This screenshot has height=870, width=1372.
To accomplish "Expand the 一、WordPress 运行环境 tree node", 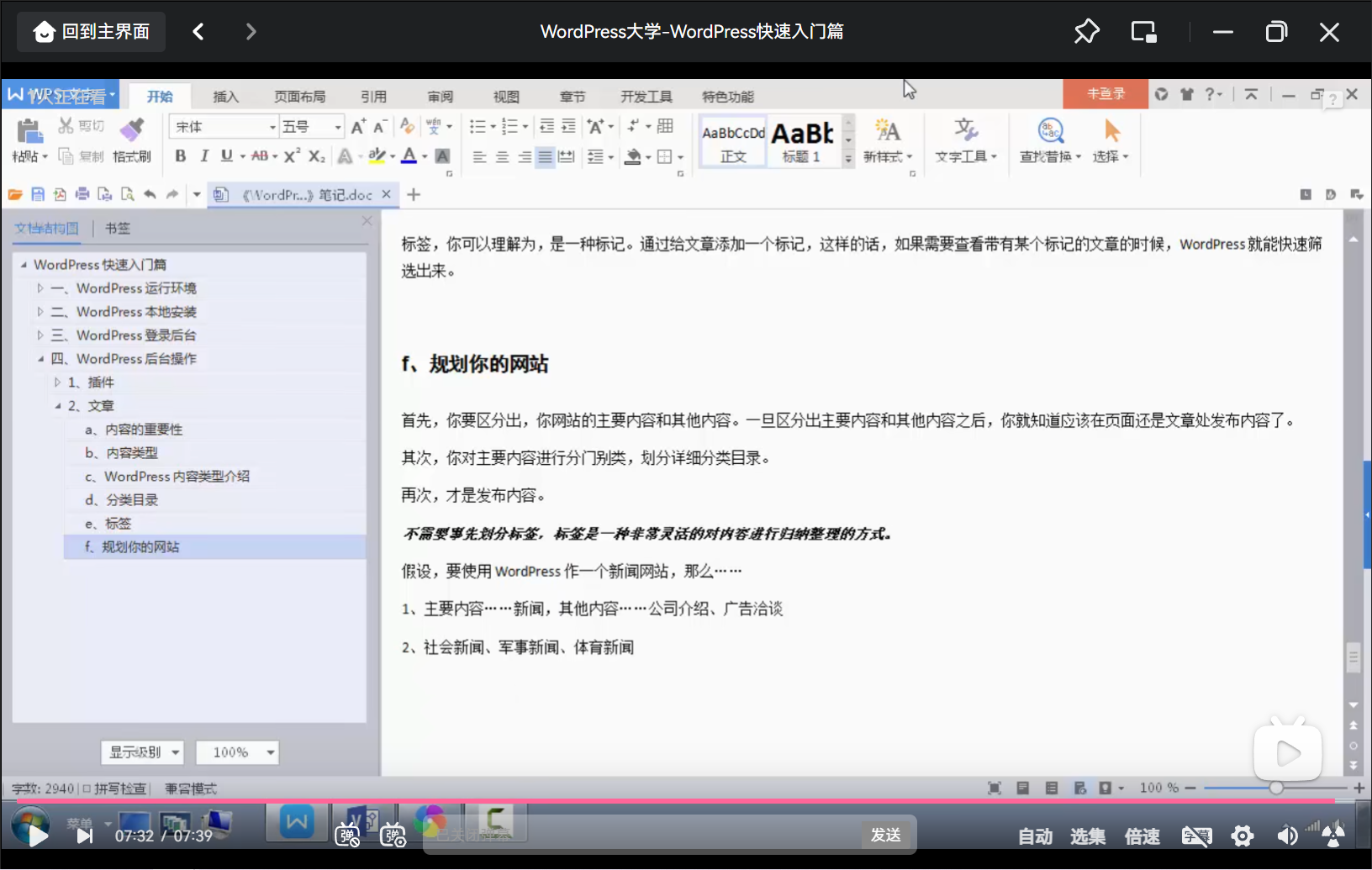I will pos(40,288).
